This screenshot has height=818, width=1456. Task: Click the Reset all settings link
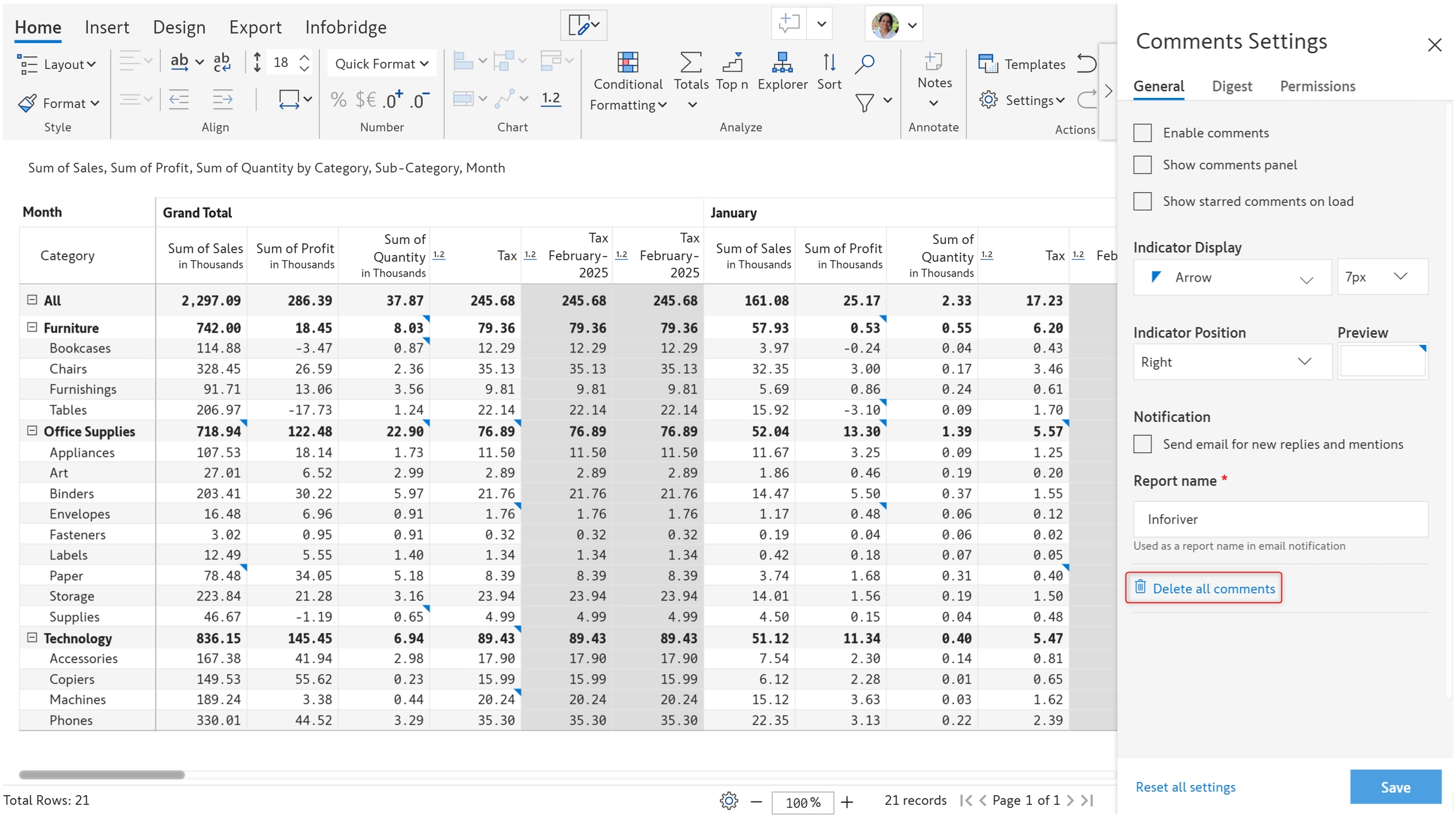(1185, 787)
